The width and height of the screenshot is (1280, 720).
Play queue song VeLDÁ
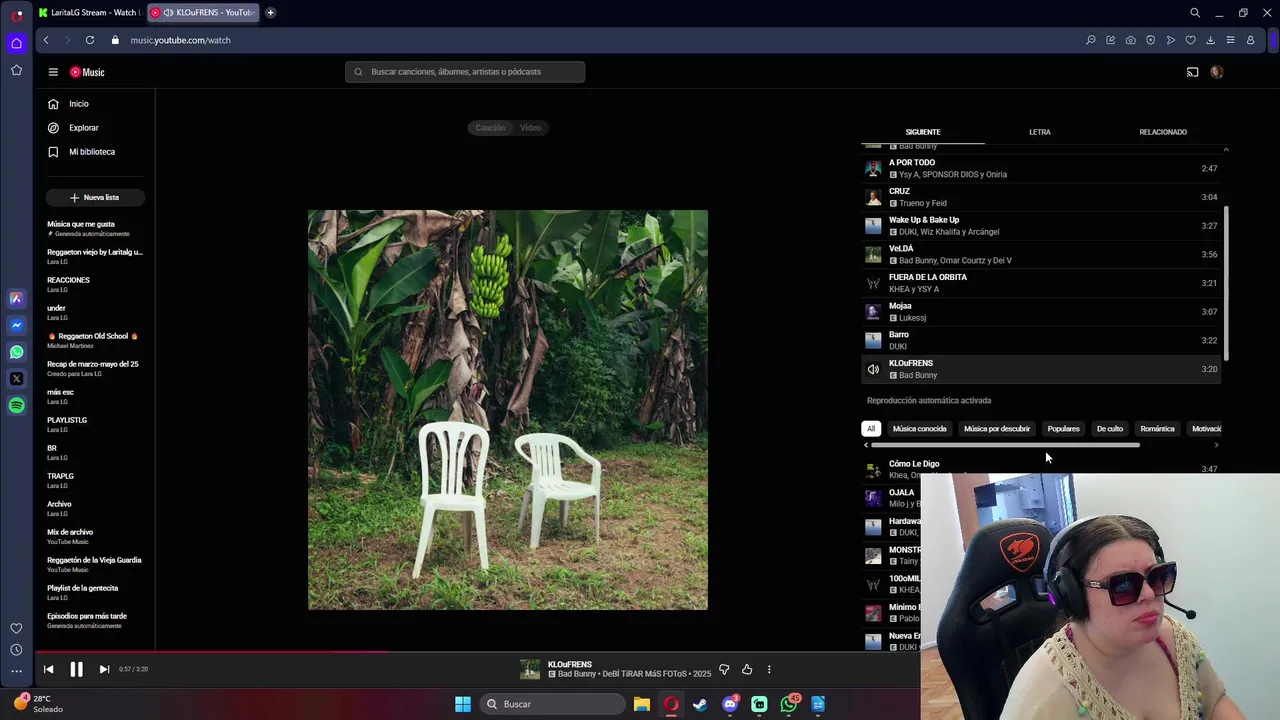(x=1040, y=254)
